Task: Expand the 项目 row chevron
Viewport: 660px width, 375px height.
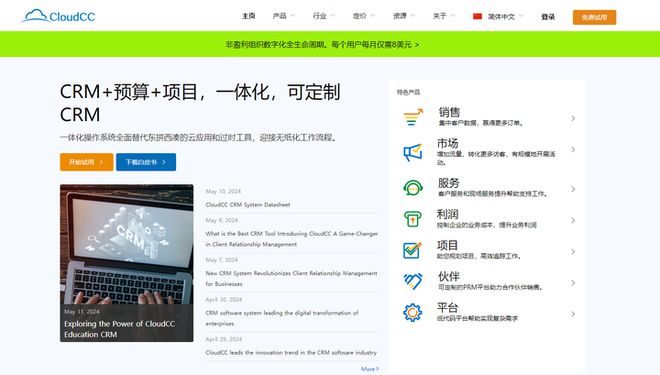Action: [x=573, y=252]
